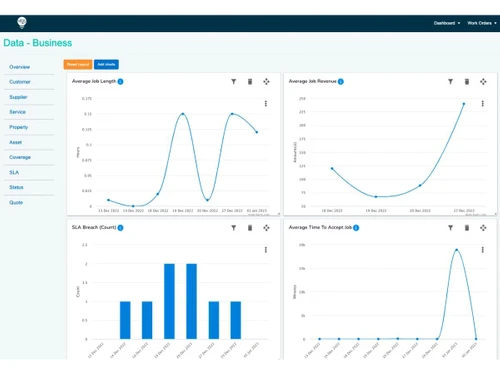Click the Data - Business page title
Viewport: 500px width, 375px height.
(38, 43)
